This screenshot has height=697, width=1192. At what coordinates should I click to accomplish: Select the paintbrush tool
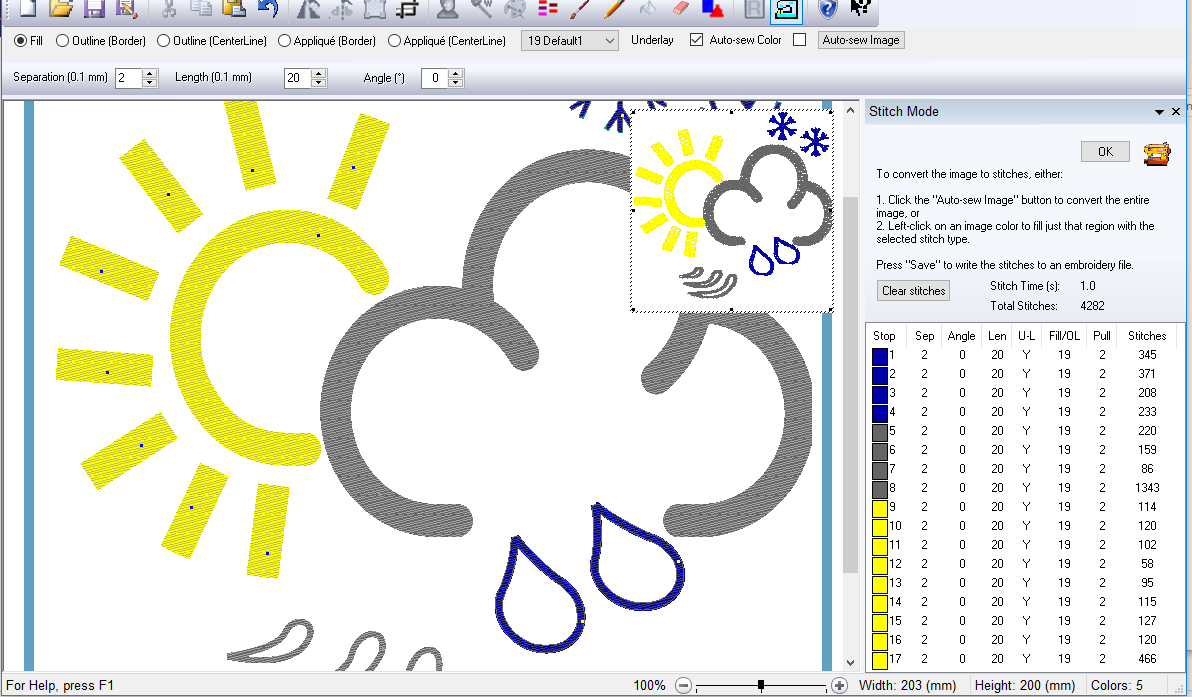click(x=580, y=8)
